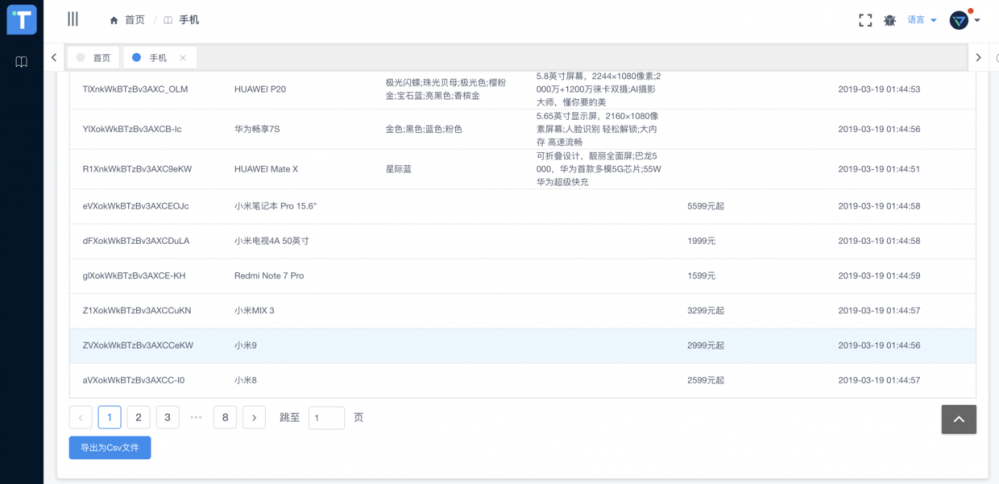Screen dimensions: 999x484
Task: Click ID eVXokWkBTzBv3AXCEOJc
Action: tap(136, 206)
